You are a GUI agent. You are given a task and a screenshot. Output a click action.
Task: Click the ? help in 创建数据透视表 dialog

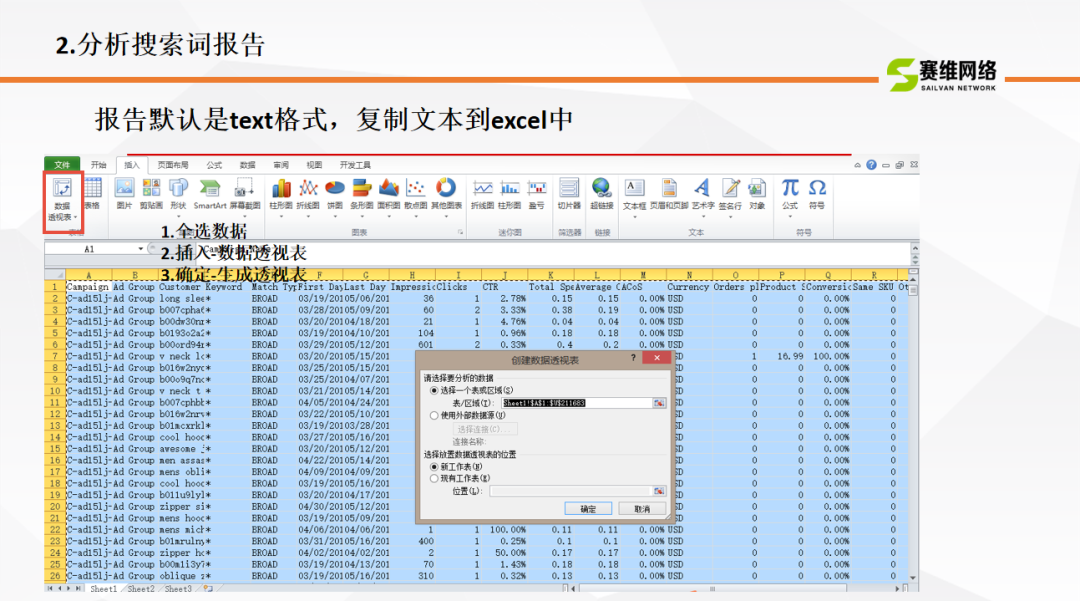click(x=633, y=358)
